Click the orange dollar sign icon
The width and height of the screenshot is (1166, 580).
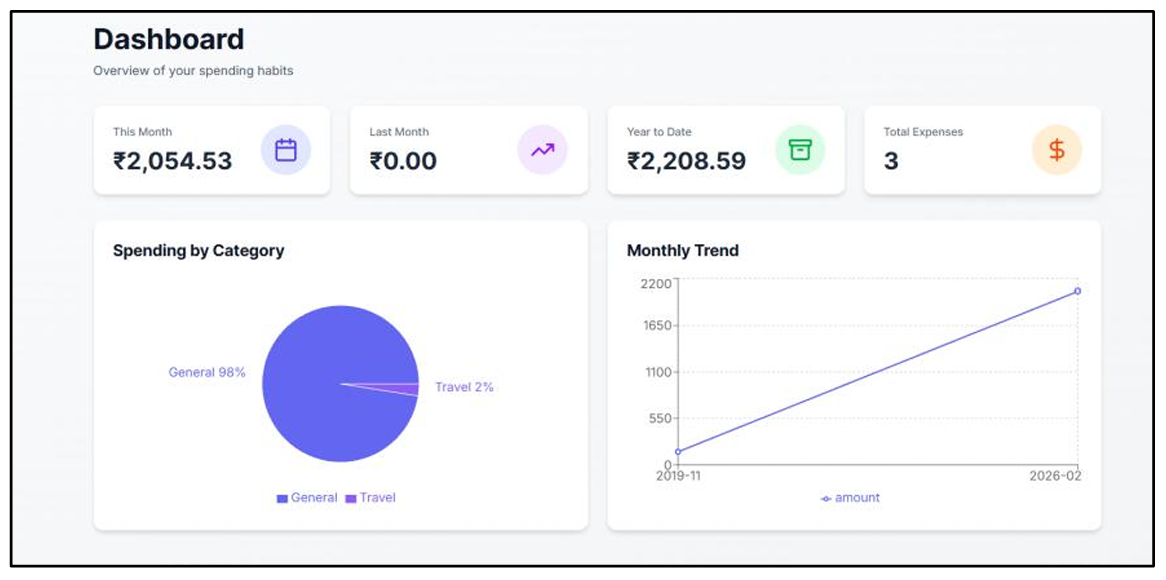pos(1057,150)
